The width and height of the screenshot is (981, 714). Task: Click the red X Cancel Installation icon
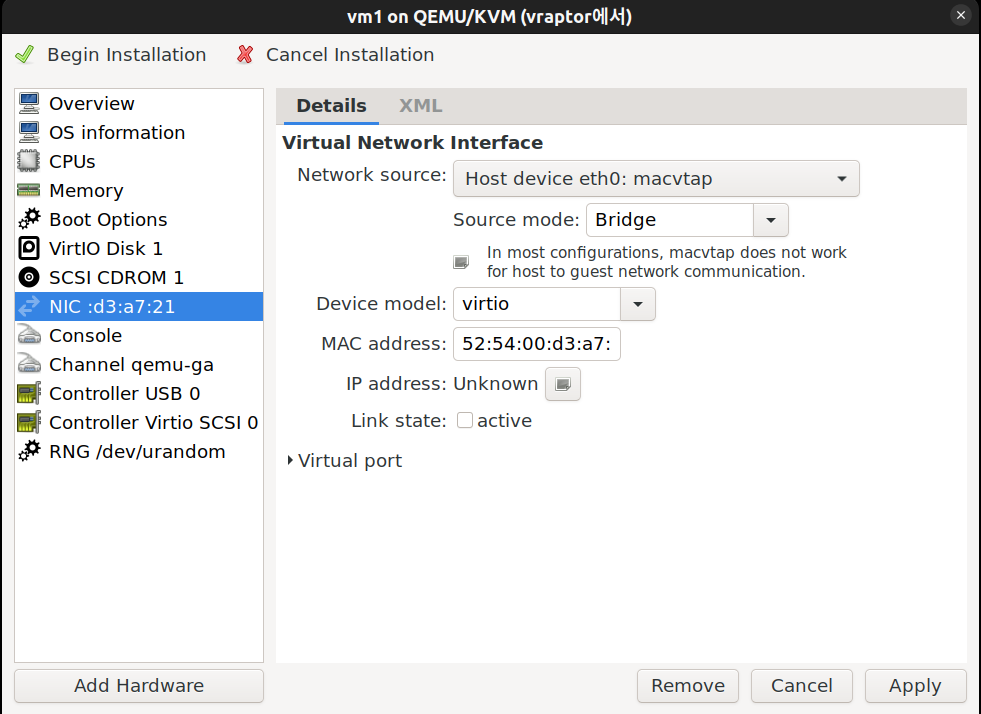[x=245, y=54]
